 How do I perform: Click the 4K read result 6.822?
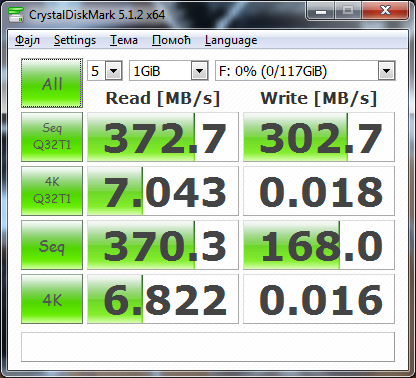[163, 299]
